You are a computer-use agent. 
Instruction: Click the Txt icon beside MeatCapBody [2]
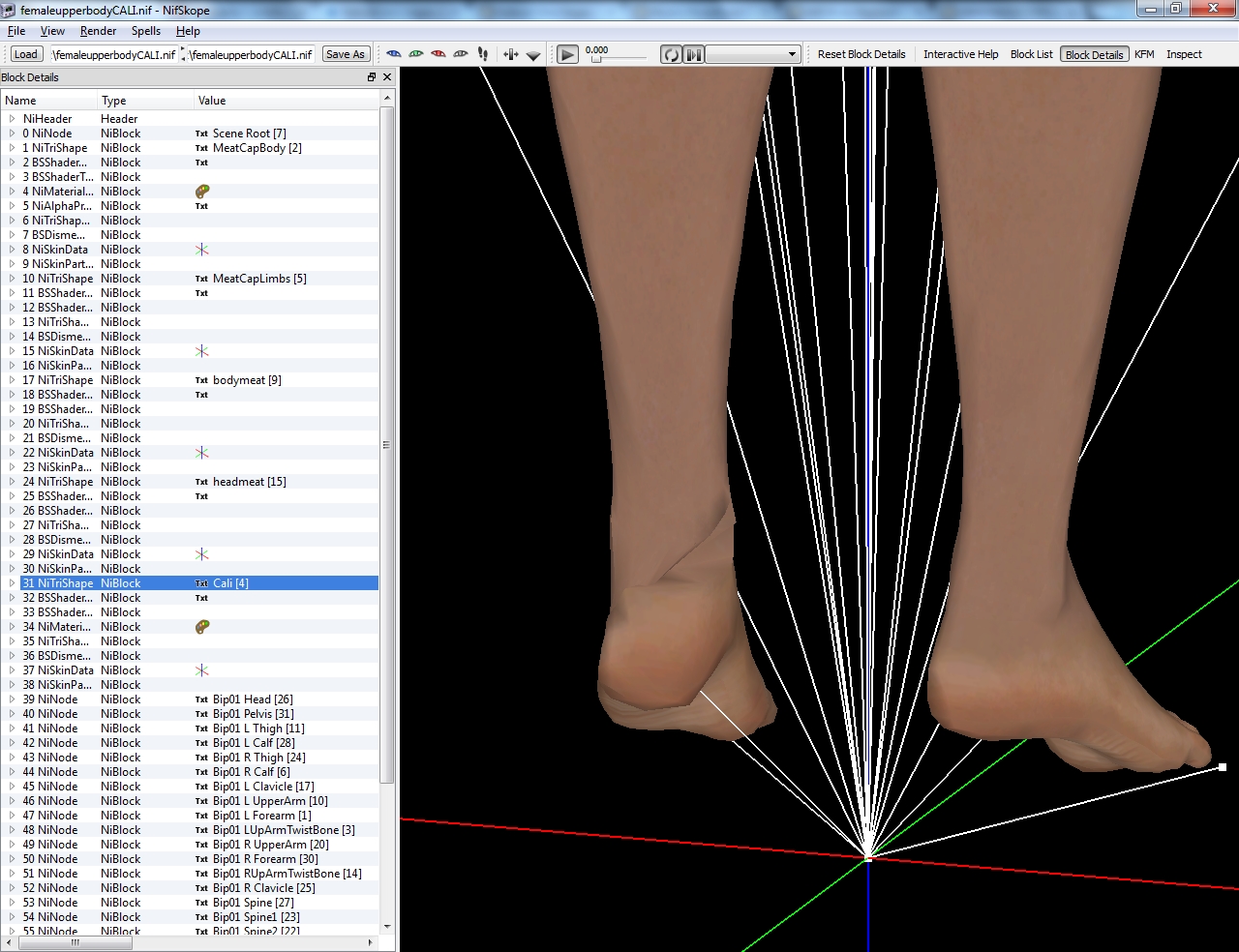pyautogui.click(x=201, y=148)
